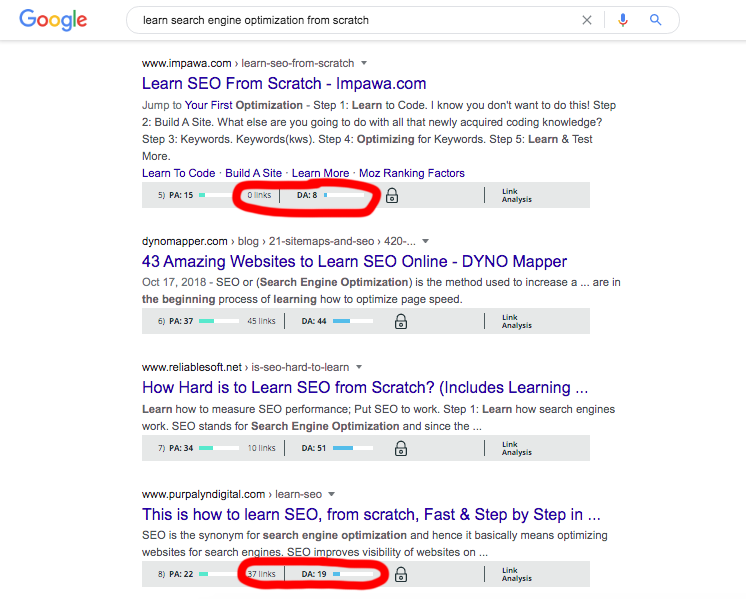Click the lock icon in impawa.com MozBar row
Screen dimensions: 746x599
(x=392, y=195)
